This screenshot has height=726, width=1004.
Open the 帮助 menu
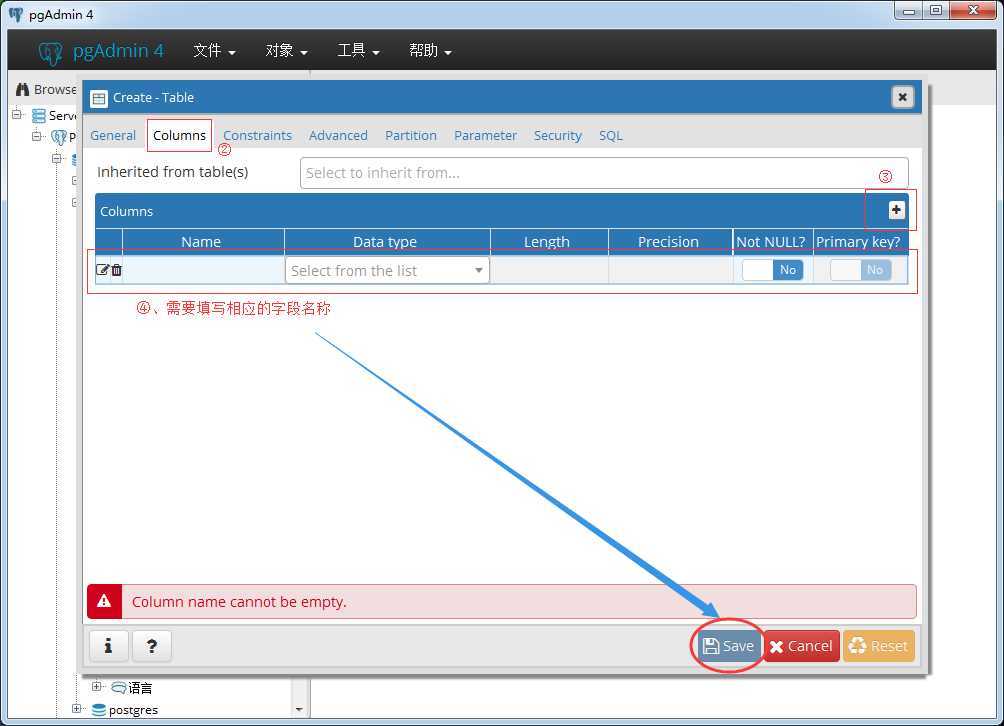(430, 51)
